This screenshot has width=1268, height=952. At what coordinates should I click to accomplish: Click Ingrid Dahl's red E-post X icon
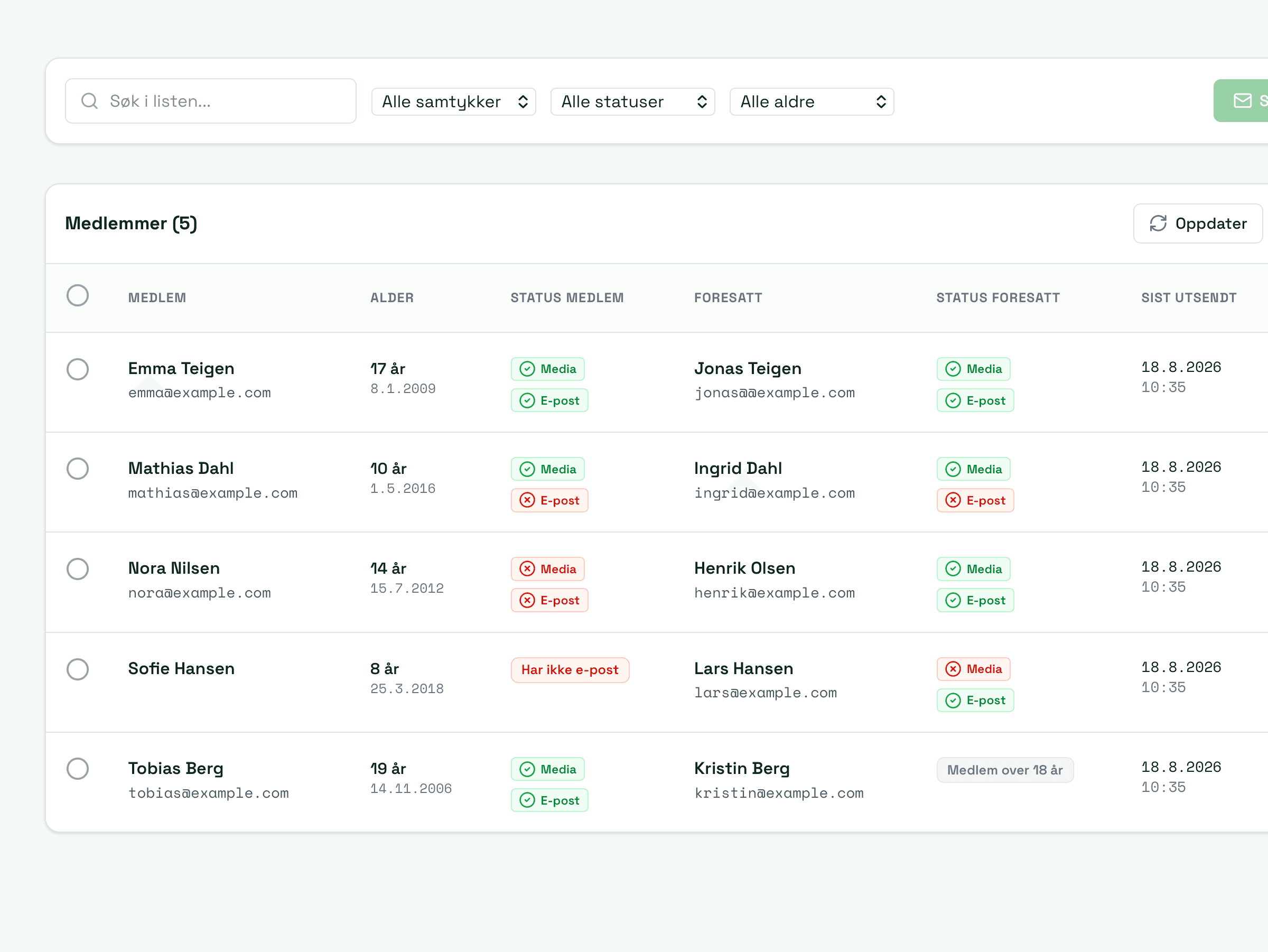(953, 500)
